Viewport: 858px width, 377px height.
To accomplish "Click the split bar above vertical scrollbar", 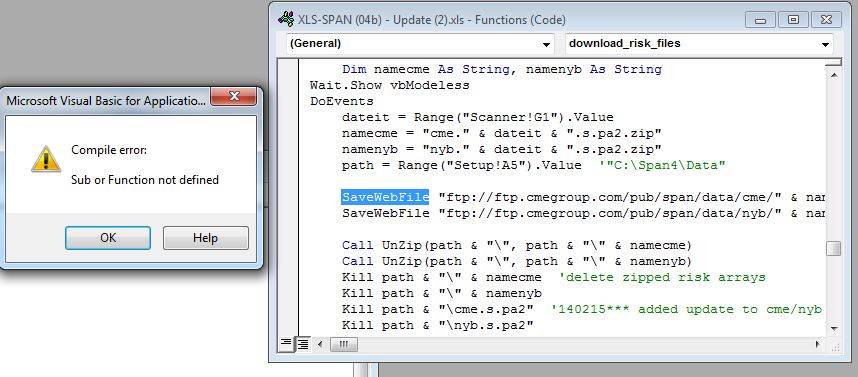I will [833, 62].
